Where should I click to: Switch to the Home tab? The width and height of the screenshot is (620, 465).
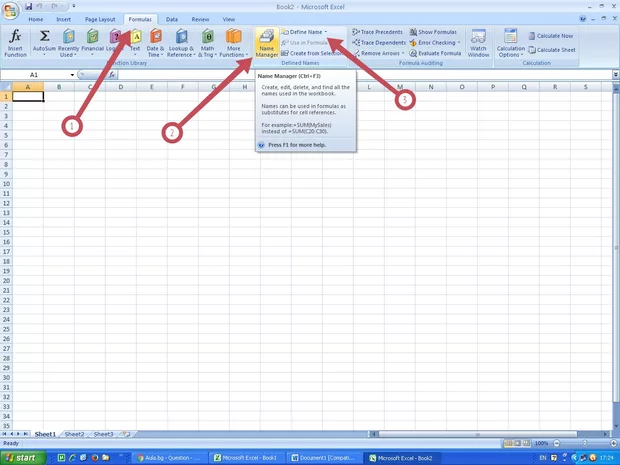(x=36, y=19)
